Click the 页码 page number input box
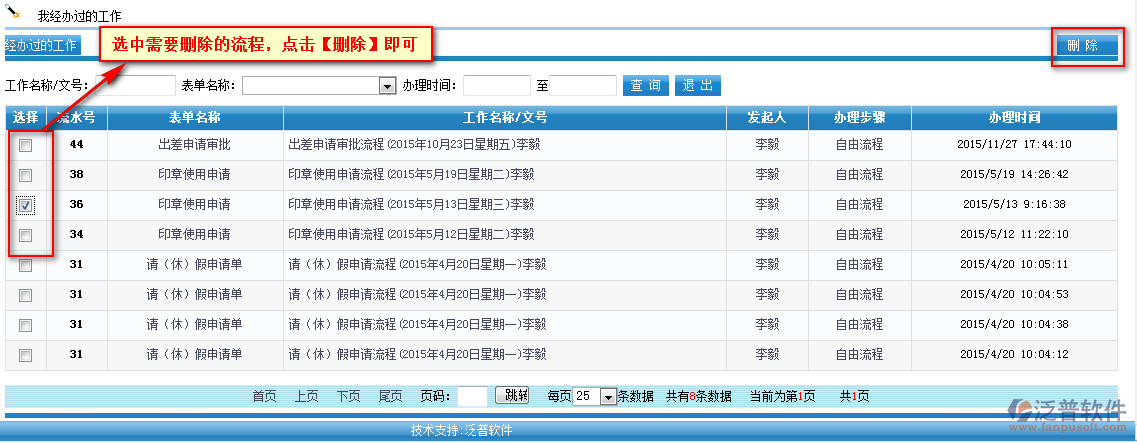The width and height of the screenshot is (1137, 443). click(x=472, y=396)
